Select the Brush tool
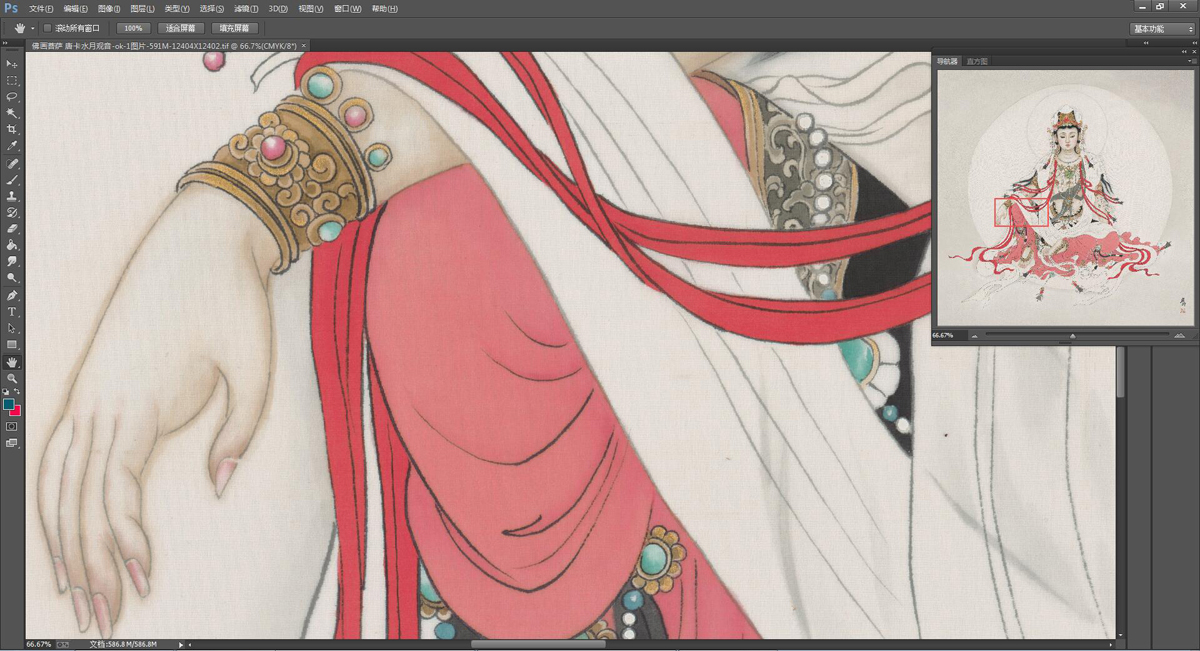 [12, 181]
